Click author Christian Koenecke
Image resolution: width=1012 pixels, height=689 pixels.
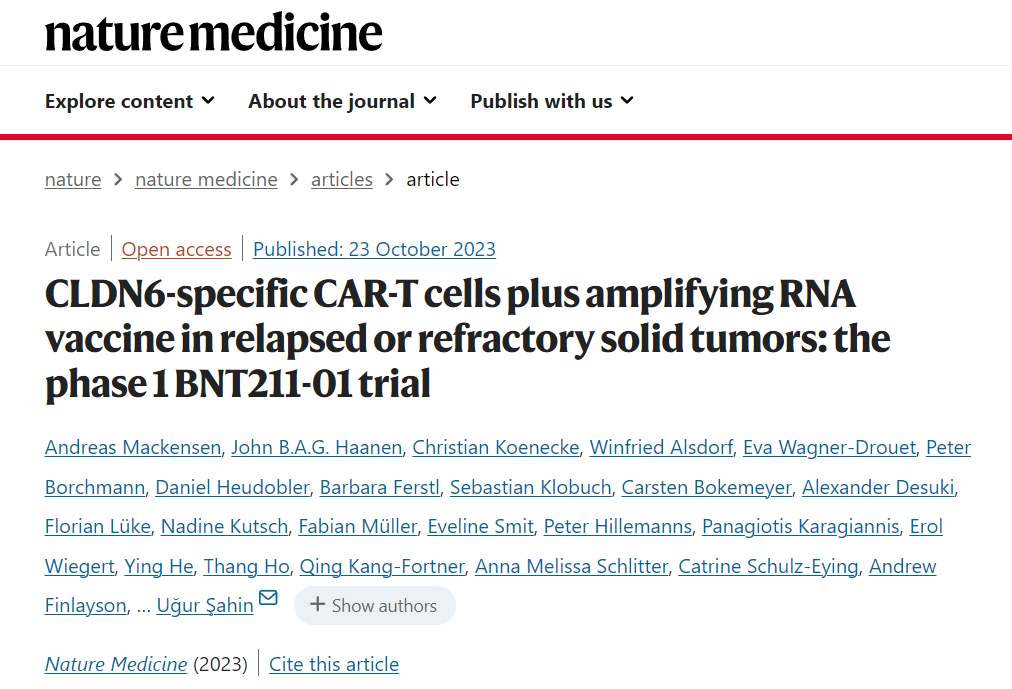pos(496,447)
